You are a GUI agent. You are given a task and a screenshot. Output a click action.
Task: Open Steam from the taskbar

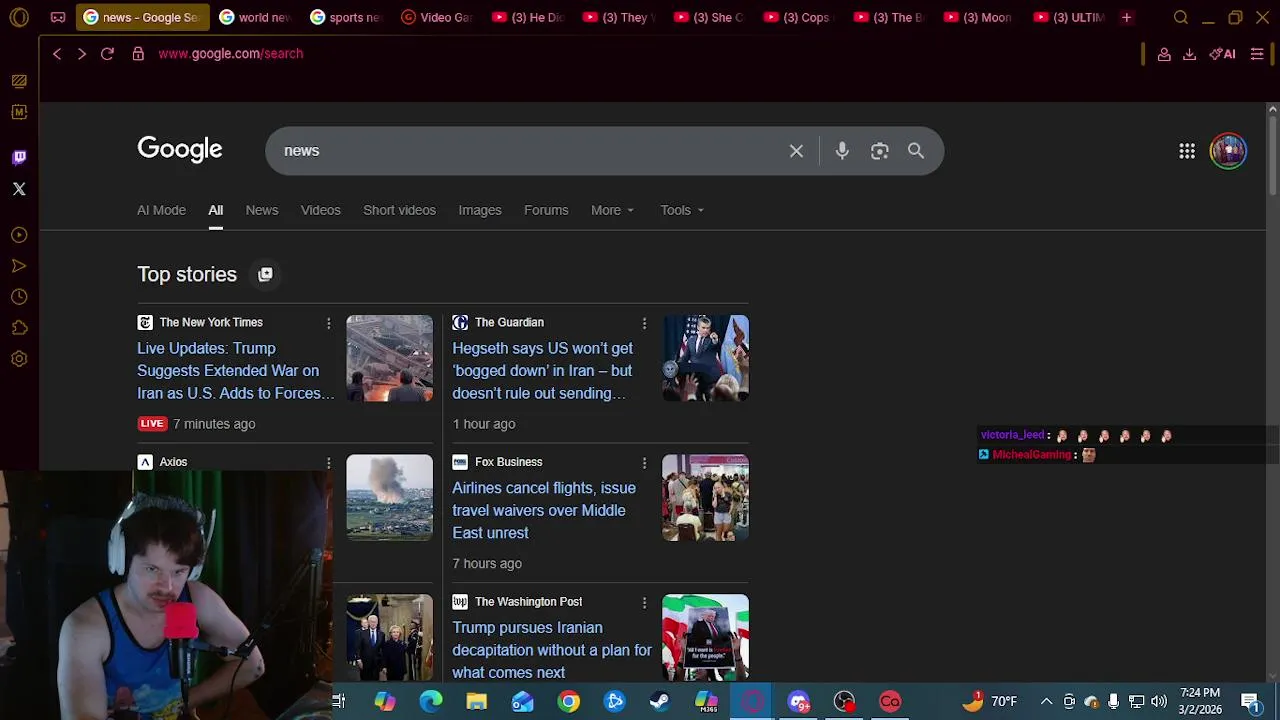coord(660,701)
